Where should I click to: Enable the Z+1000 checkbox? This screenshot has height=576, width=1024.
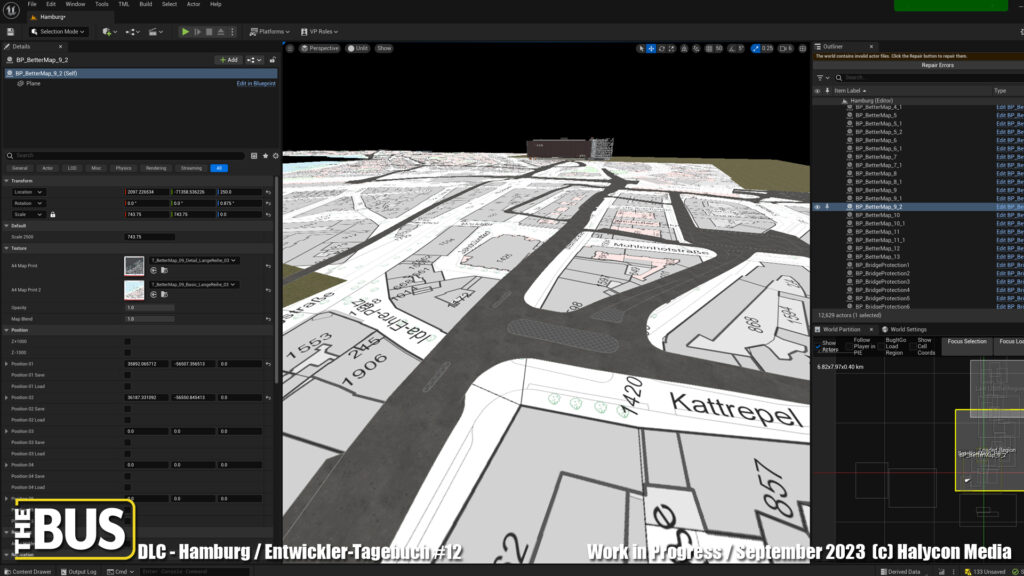127,341
